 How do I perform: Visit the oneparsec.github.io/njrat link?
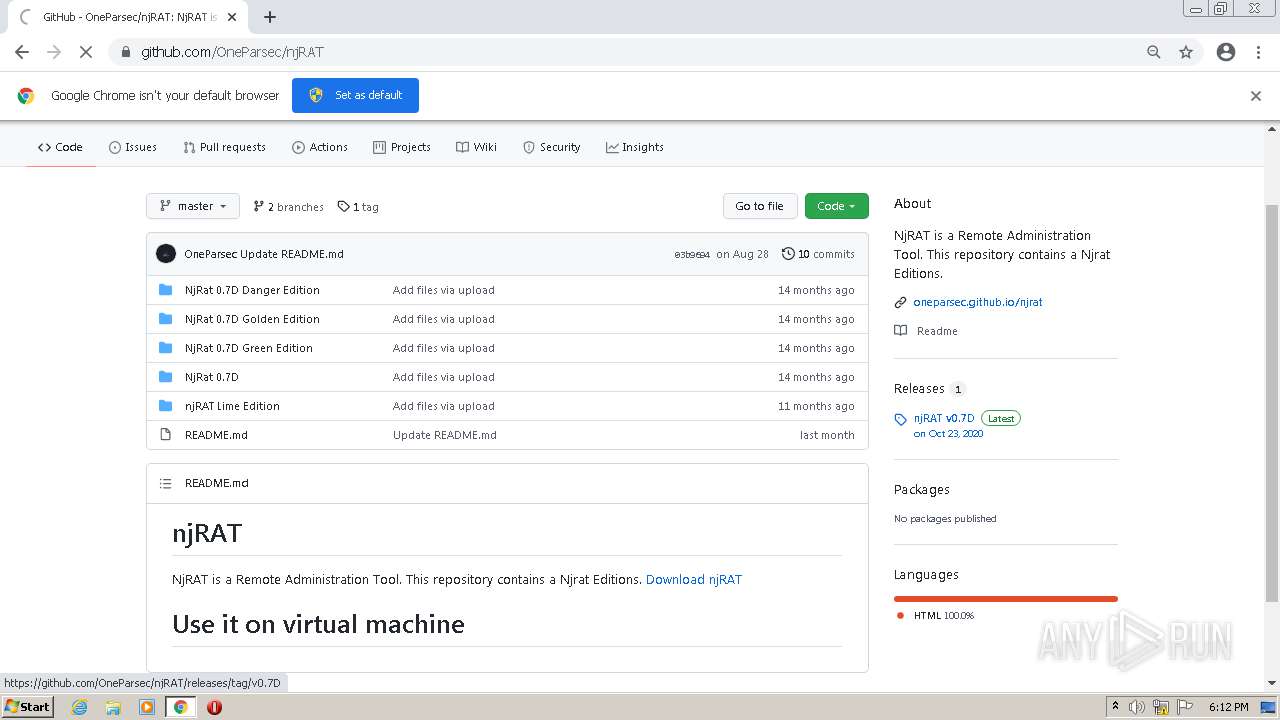pyautogui.click(x=978, y=302)
